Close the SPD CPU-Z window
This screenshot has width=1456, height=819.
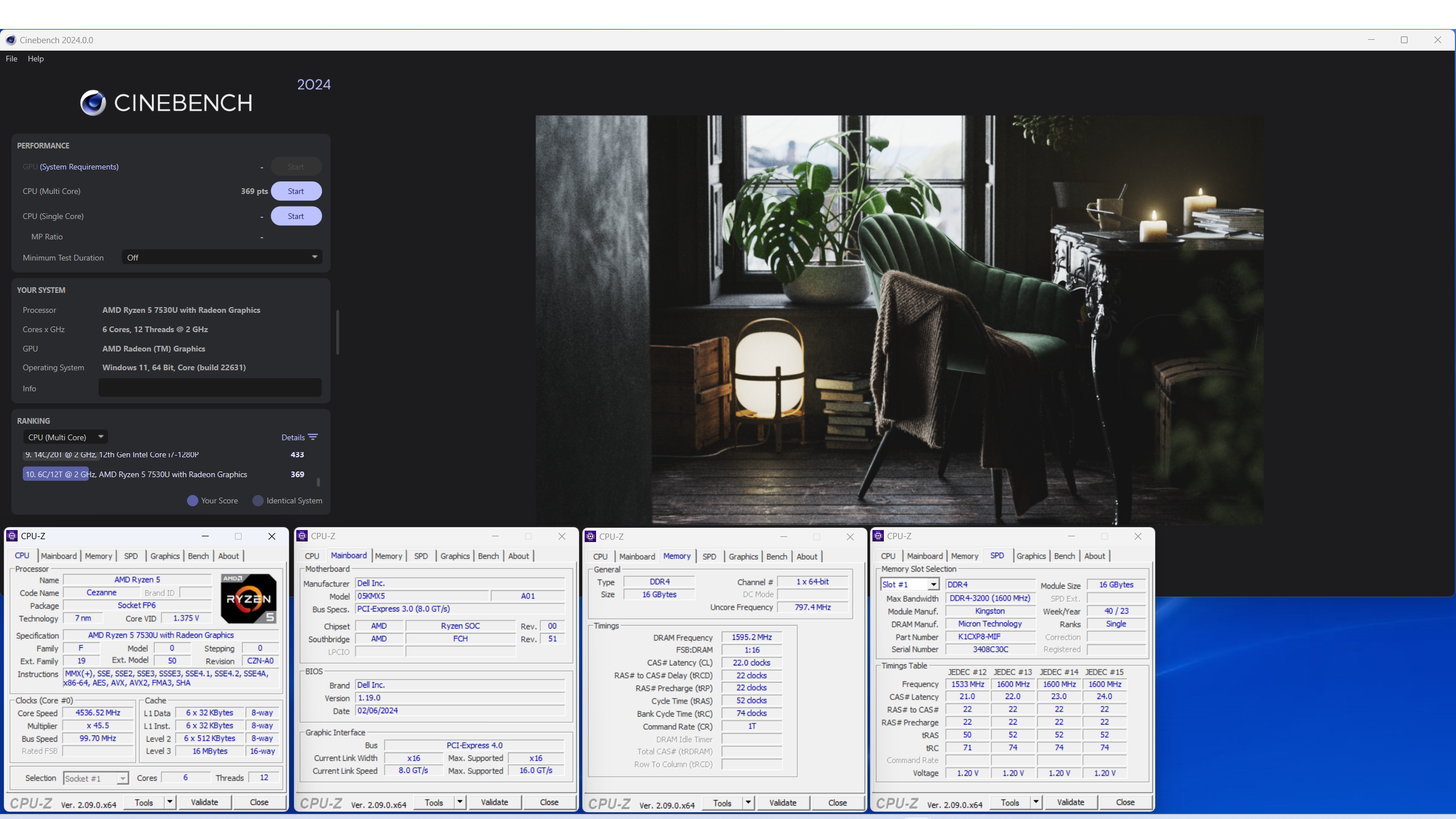pyautogui.click(x=1138, y=536)
